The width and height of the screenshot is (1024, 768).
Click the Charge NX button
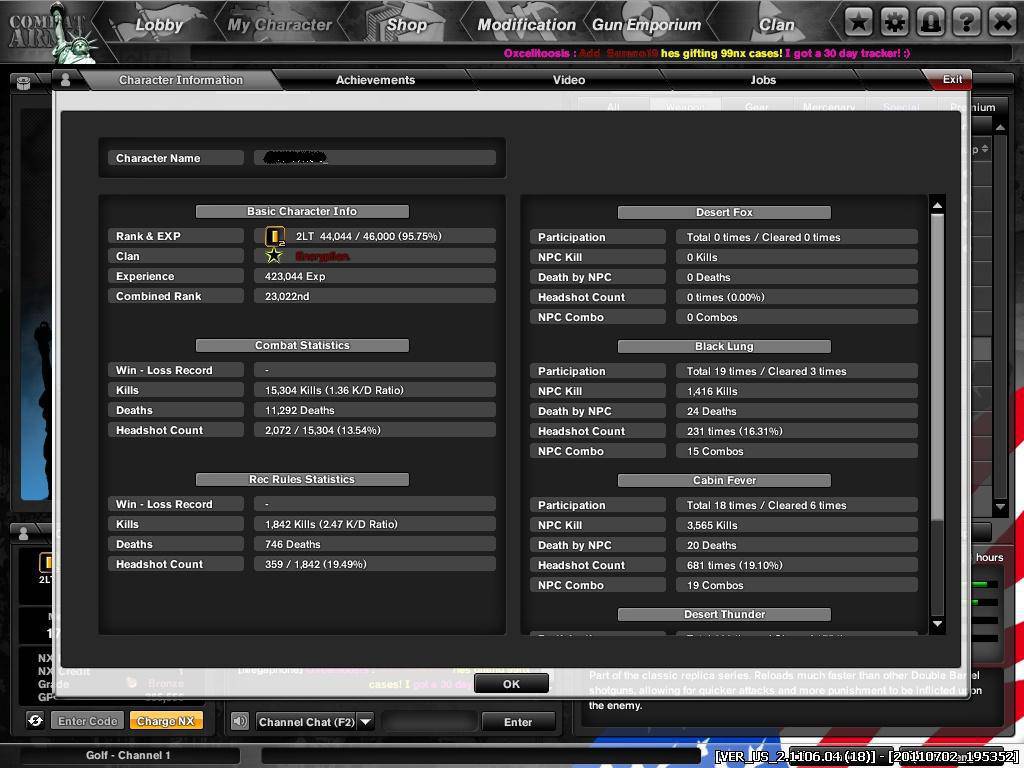(x=166, y=721)
